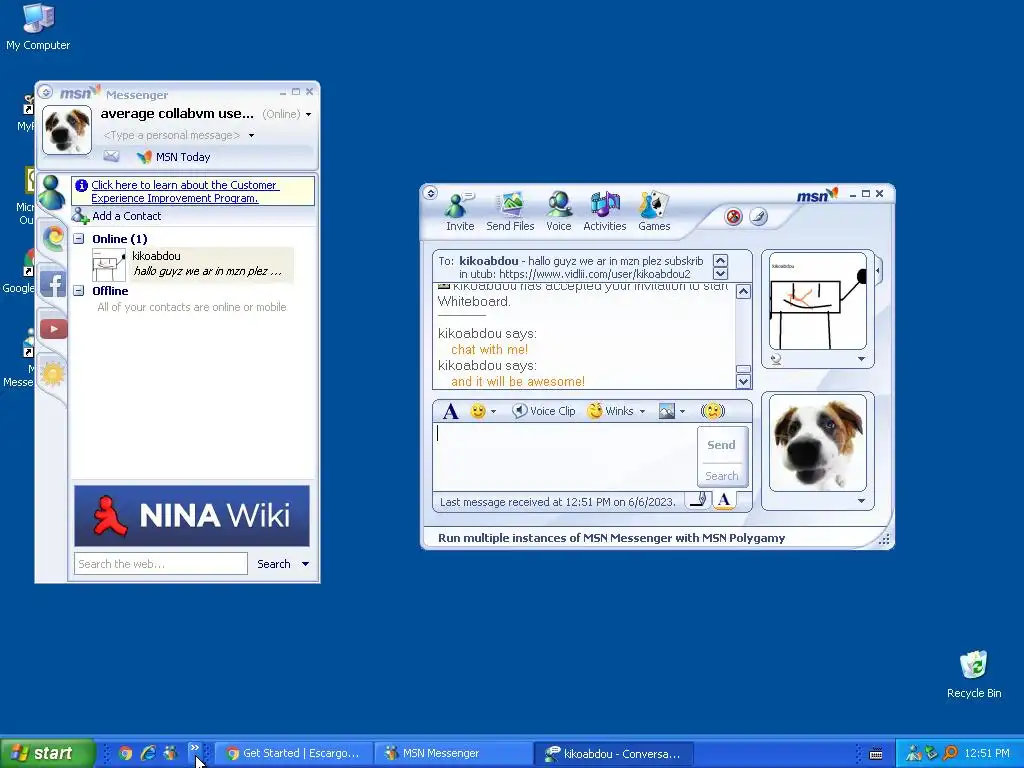Select the Chrome-logo tab in Messenger sidebar
The image size is (1024, 768).
click(x=54, y=238)
